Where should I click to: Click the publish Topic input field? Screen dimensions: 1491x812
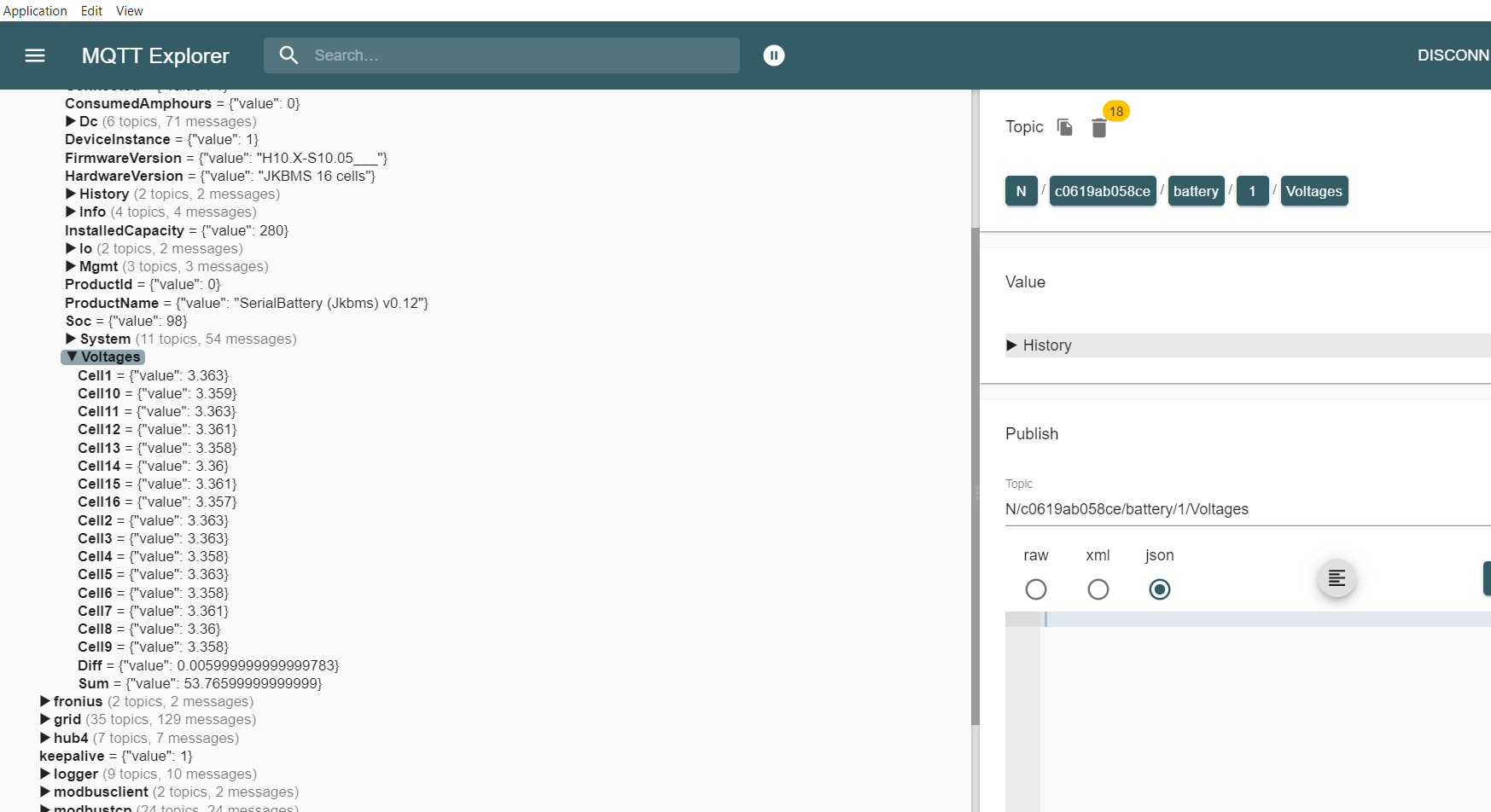click(1248, 509)
